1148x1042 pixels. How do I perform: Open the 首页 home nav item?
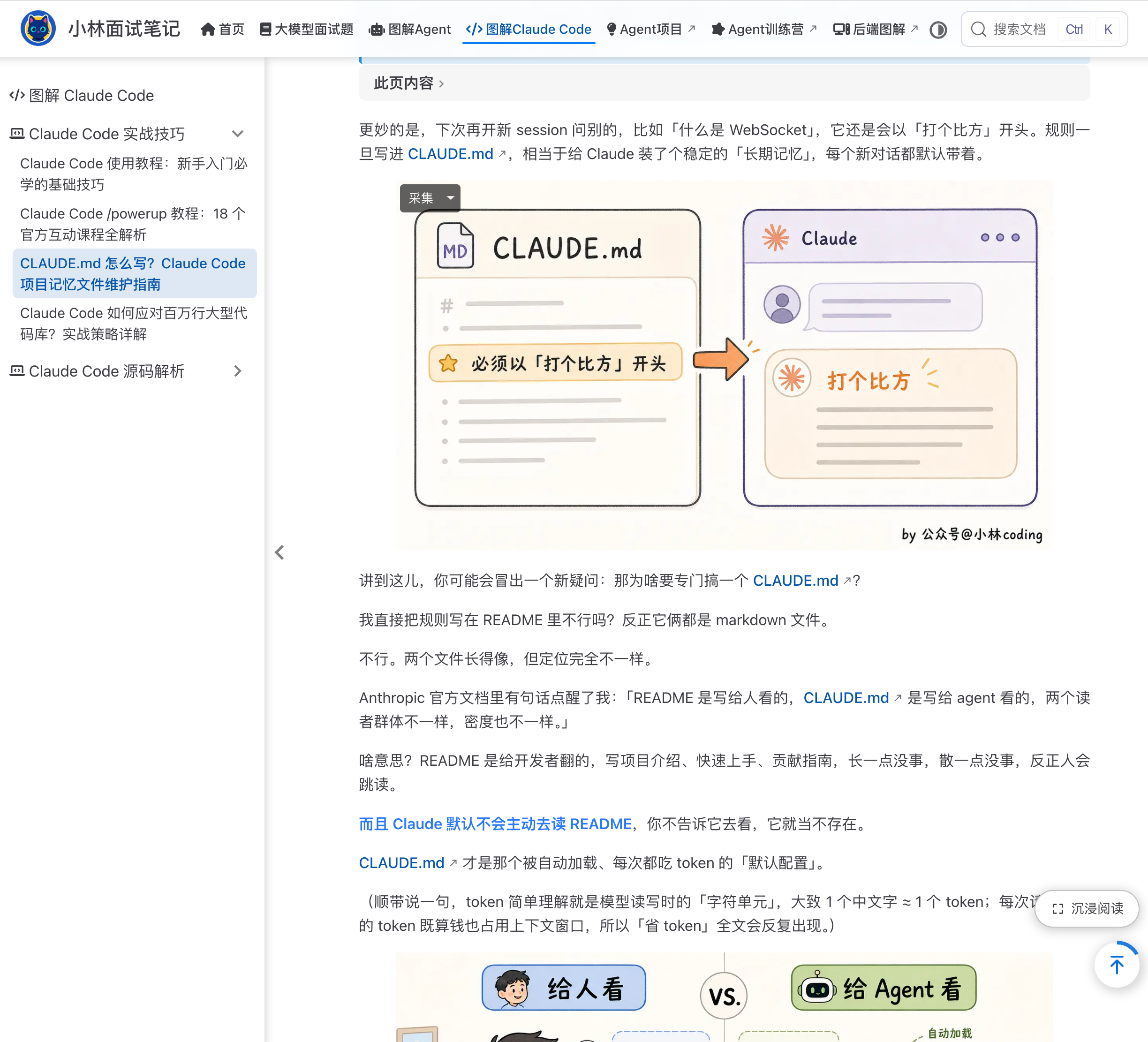[x=223, y=29]
